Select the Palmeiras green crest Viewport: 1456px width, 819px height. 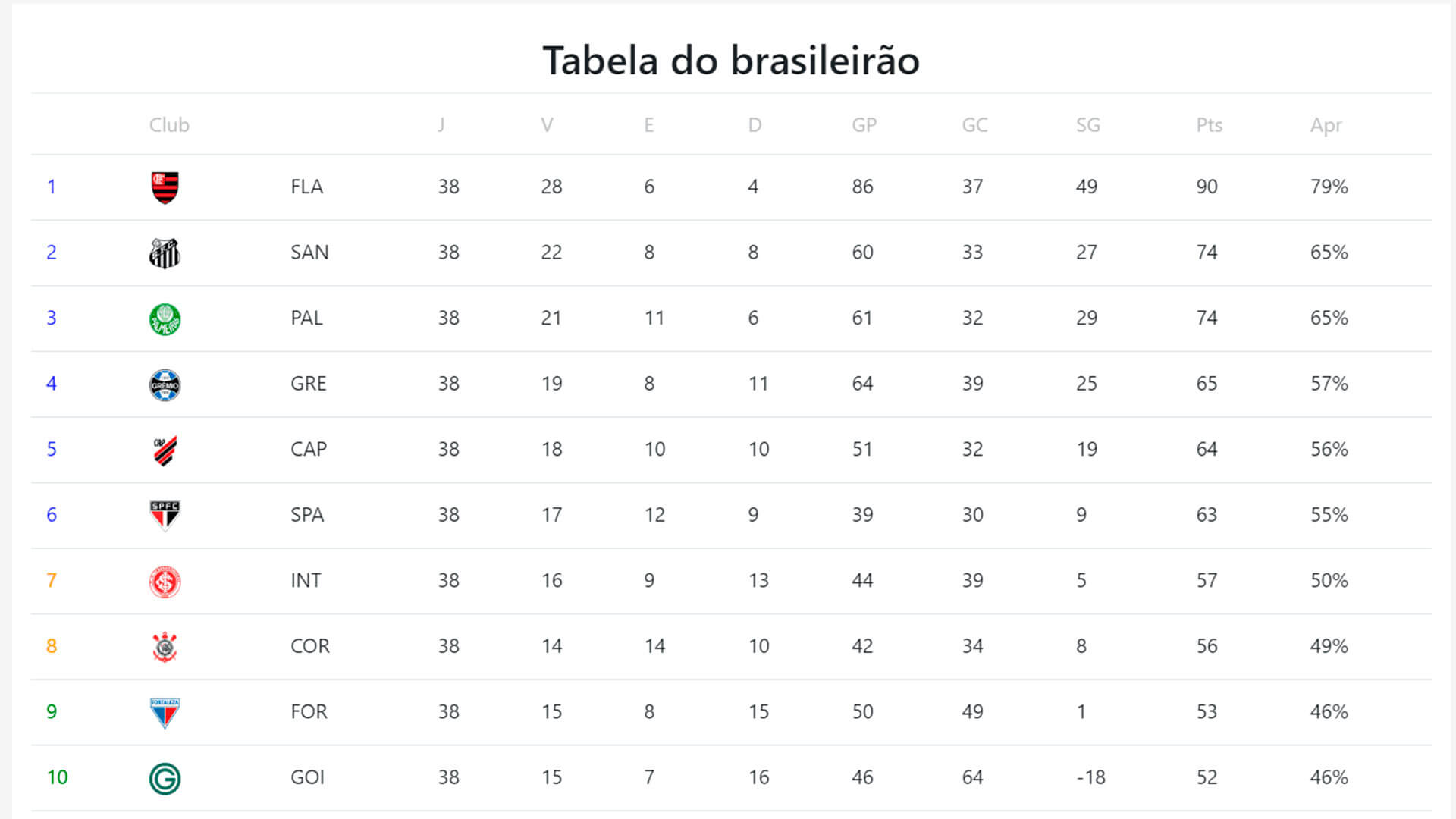tap(165, 319)
